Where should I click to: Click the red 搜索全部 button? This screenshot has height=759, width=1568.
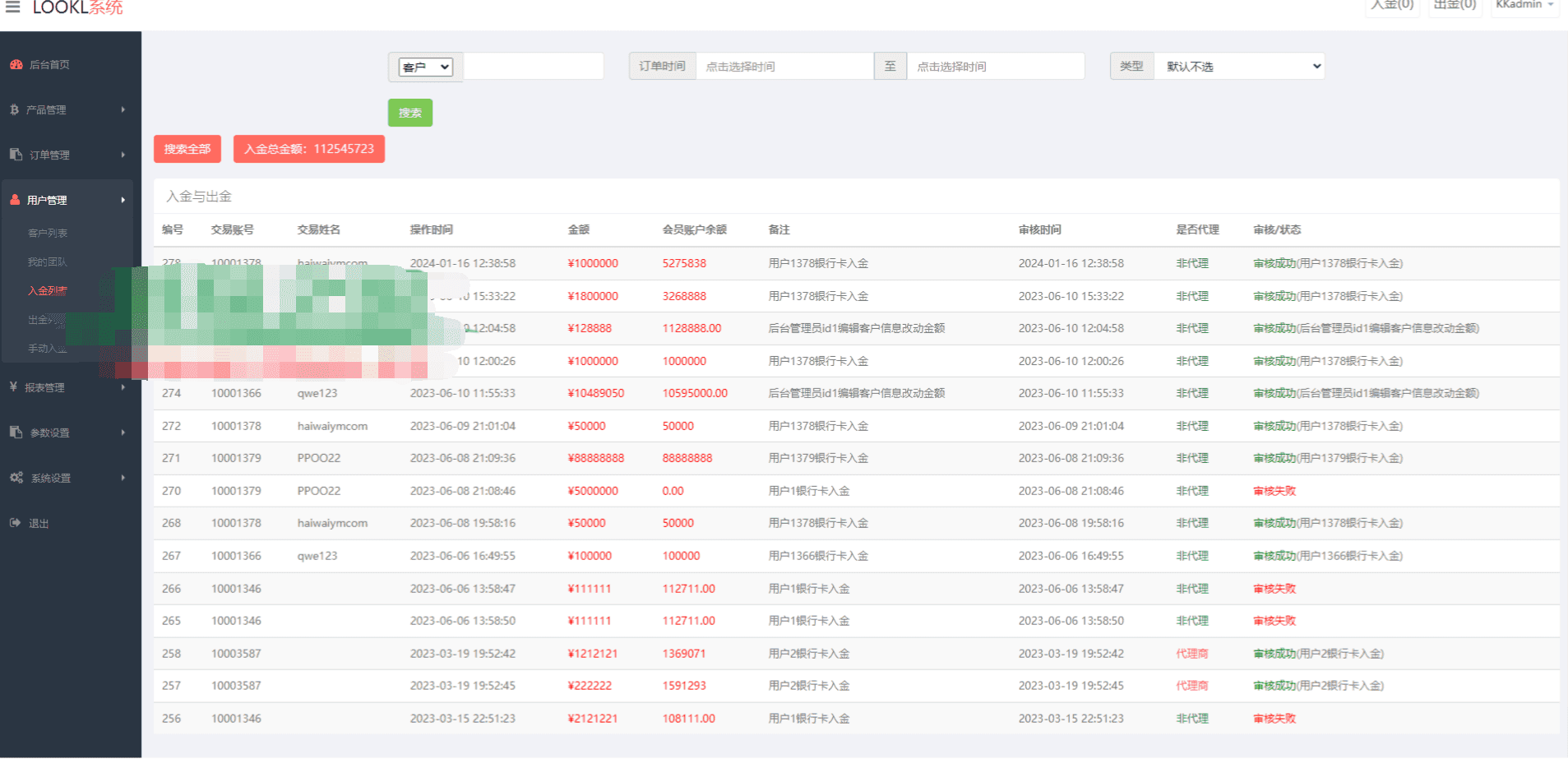click(x=187, y=149)
